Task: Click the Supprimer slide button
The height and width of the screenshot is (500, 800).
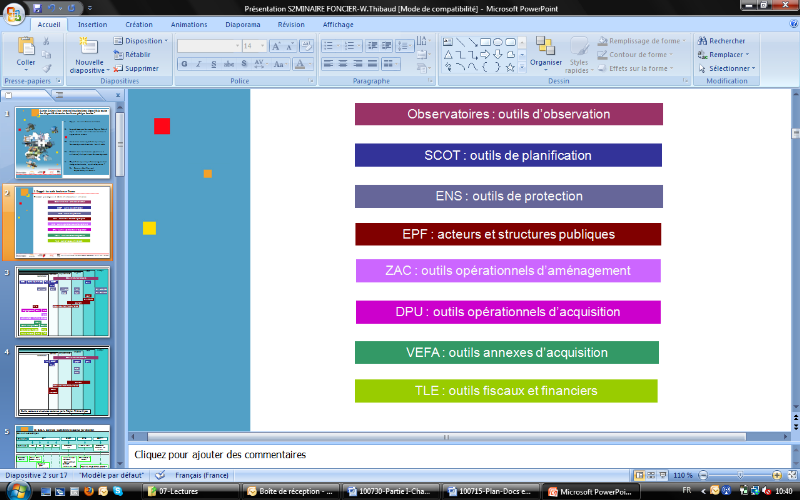Action: click(x=135, y=68)
